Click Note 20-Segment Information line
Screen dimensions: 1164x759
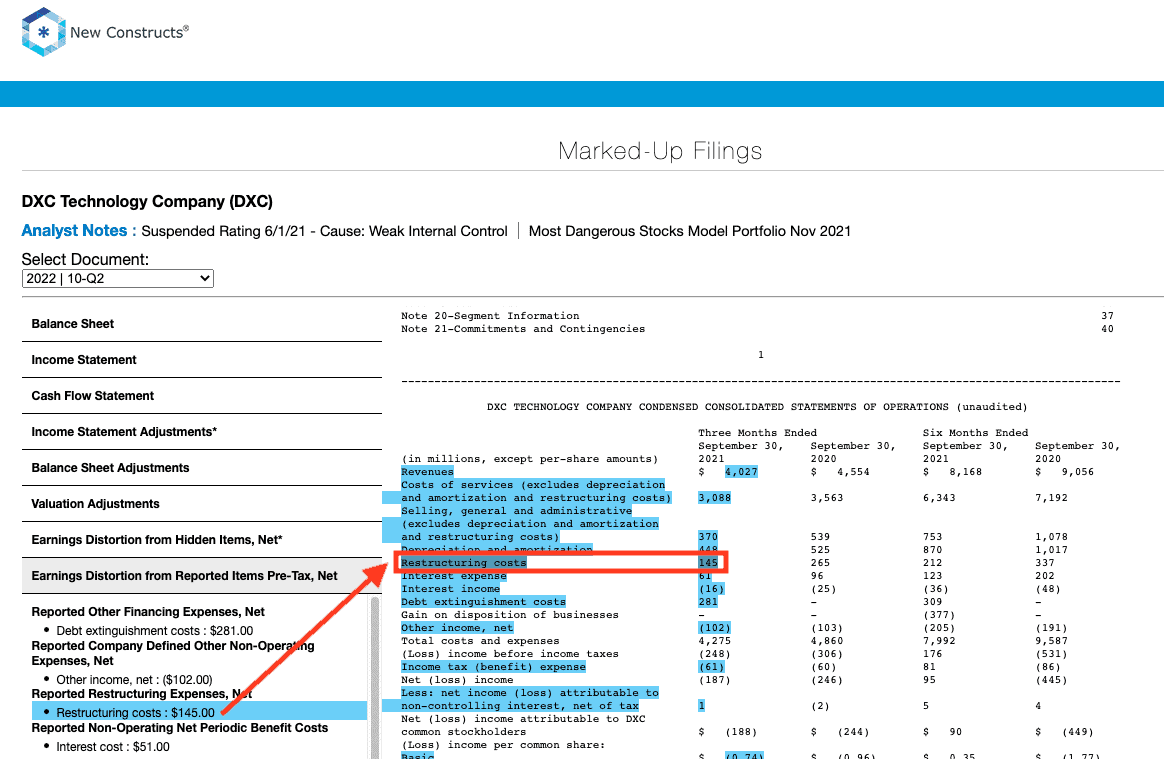pos(490,316)
